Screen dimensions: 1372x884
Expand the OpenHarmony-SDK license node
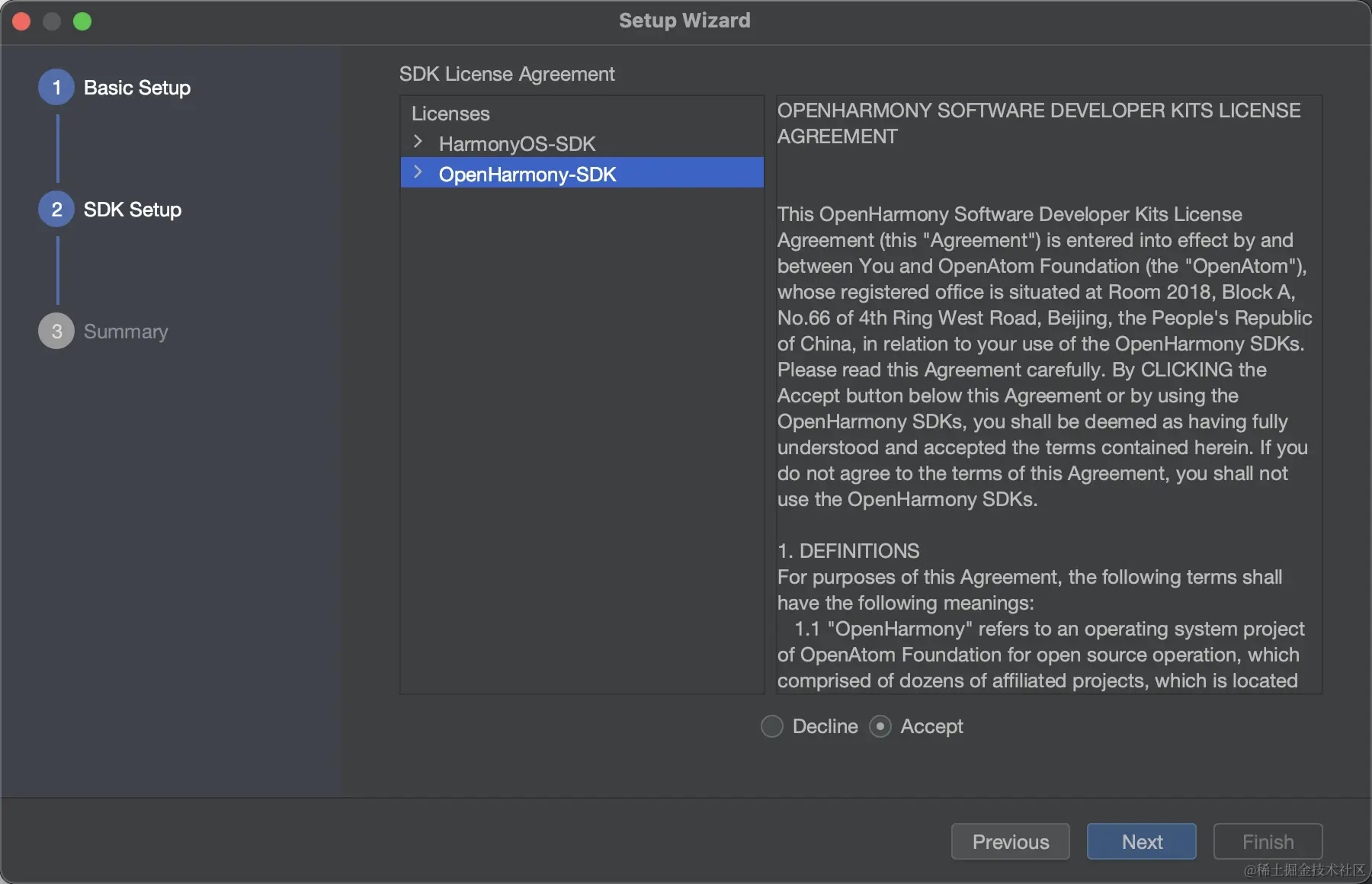click(x=418, y=172)
